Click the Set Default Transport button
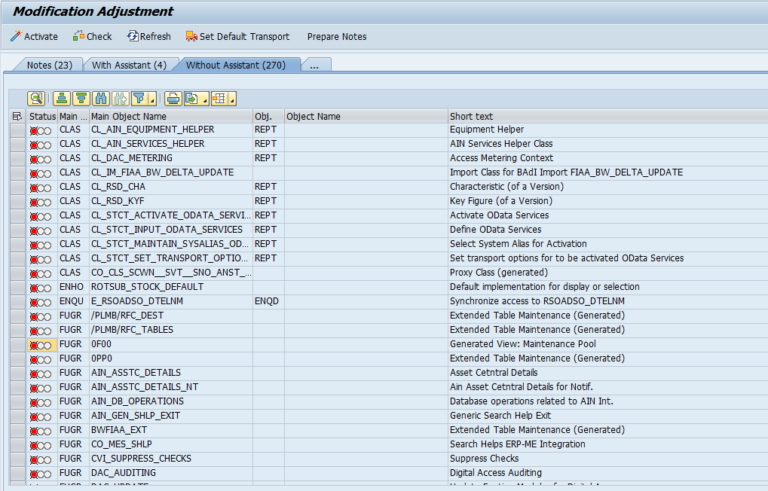Viewport: 768px width, 491px height. pyautogui.click(x=236, y=37)
